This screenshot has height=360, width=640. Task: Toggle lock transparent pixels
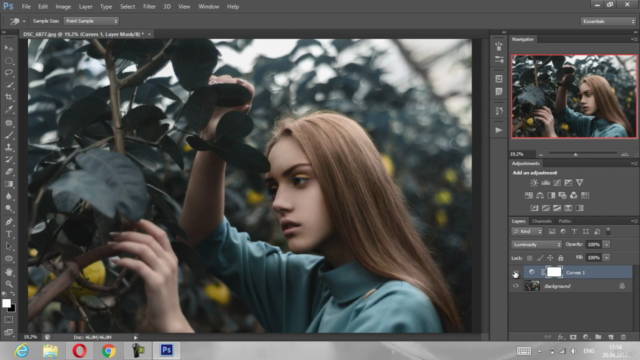pyautogui.click(x=530, y=258)
